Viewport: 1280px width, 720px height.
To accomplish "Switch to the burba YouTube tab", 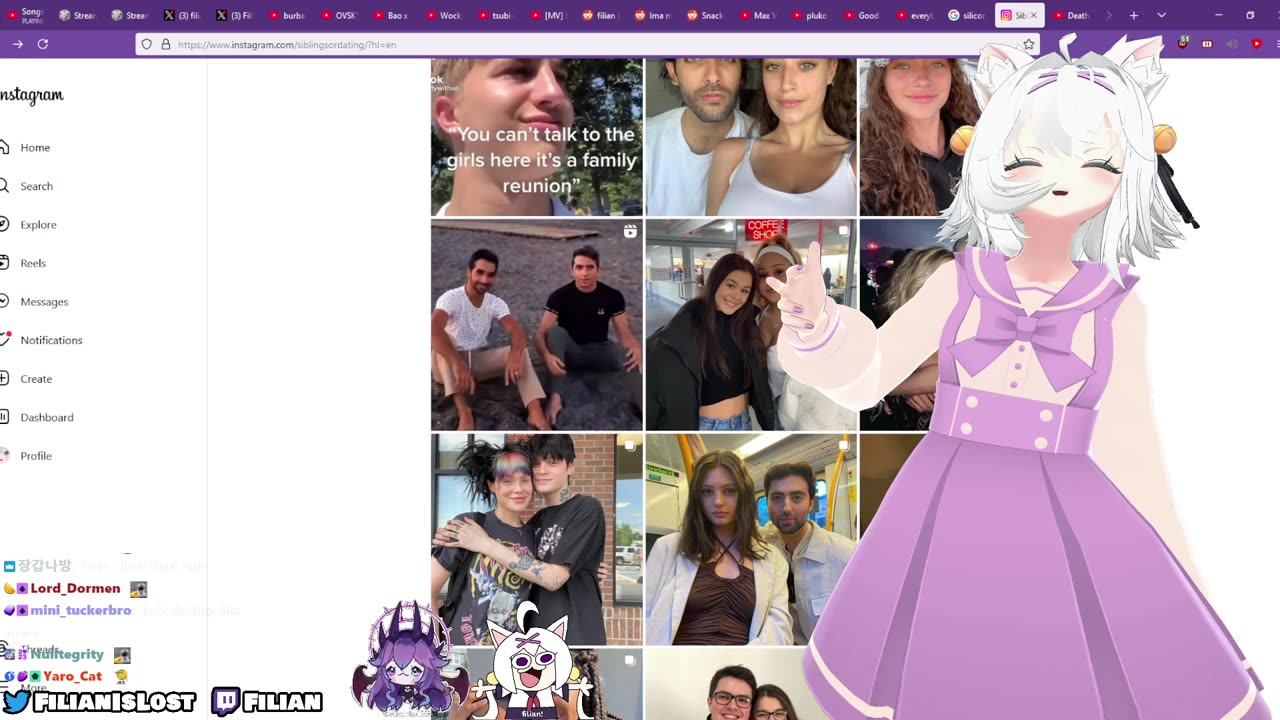I will tap(287, 15).
